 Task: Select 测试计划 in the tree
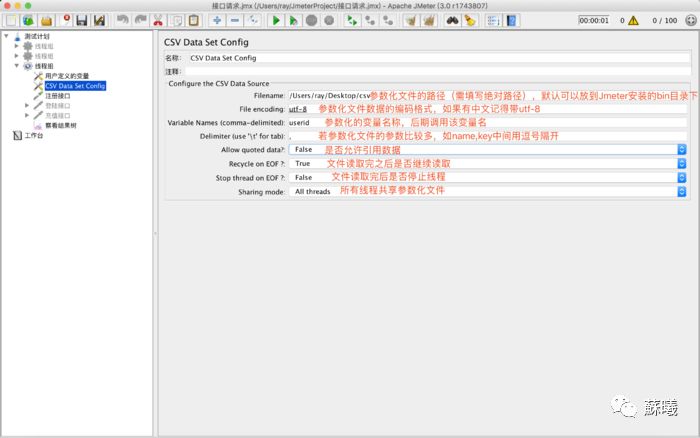(37, 36)
